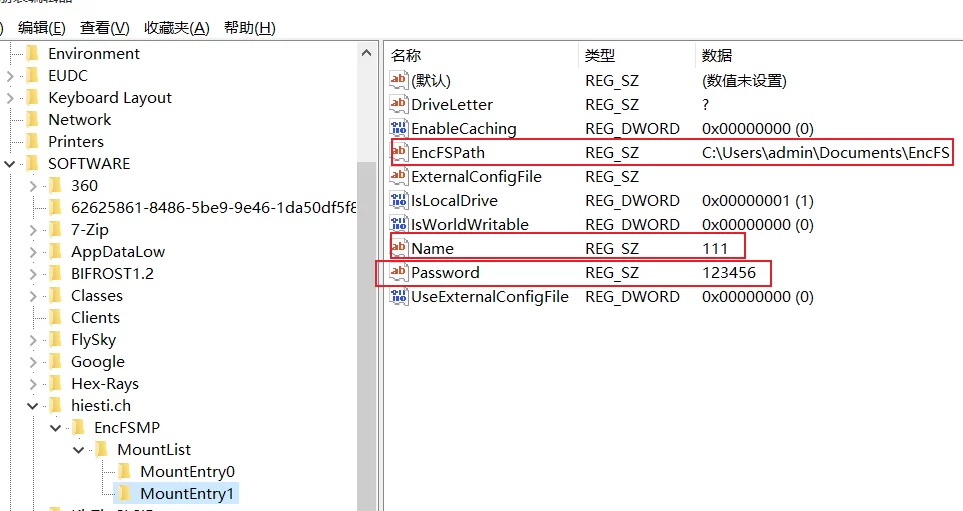Click the DWORD icon beside IsLocalDrive

399,201
